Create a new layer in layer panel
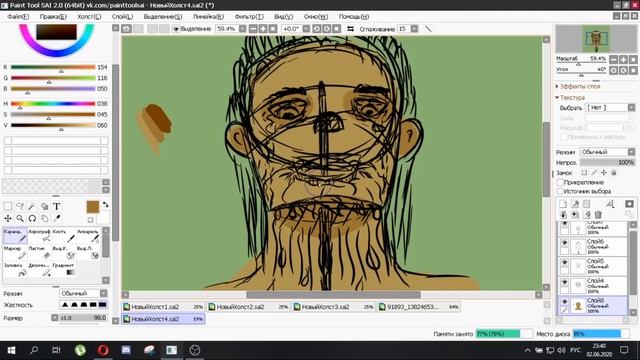Image resolution: width=640 pixels, height=360 pixels. click(563, 204)
